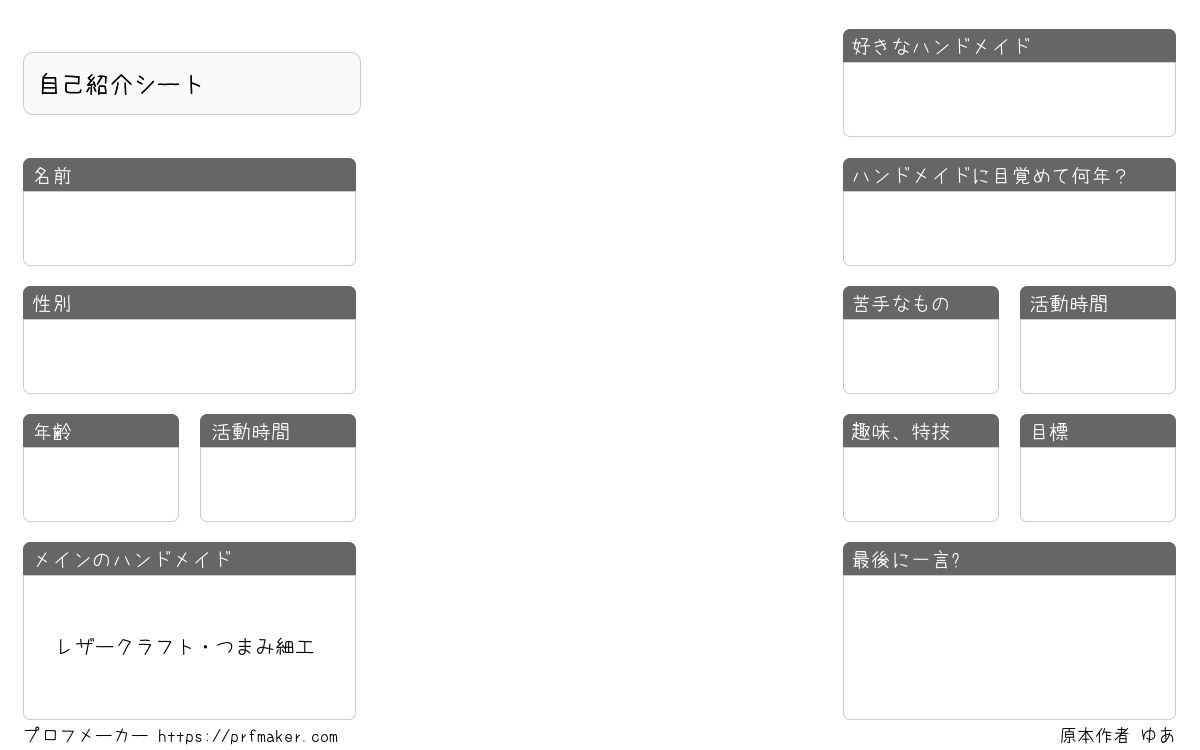Click the 苦手なもの answer box

(921, 356)
